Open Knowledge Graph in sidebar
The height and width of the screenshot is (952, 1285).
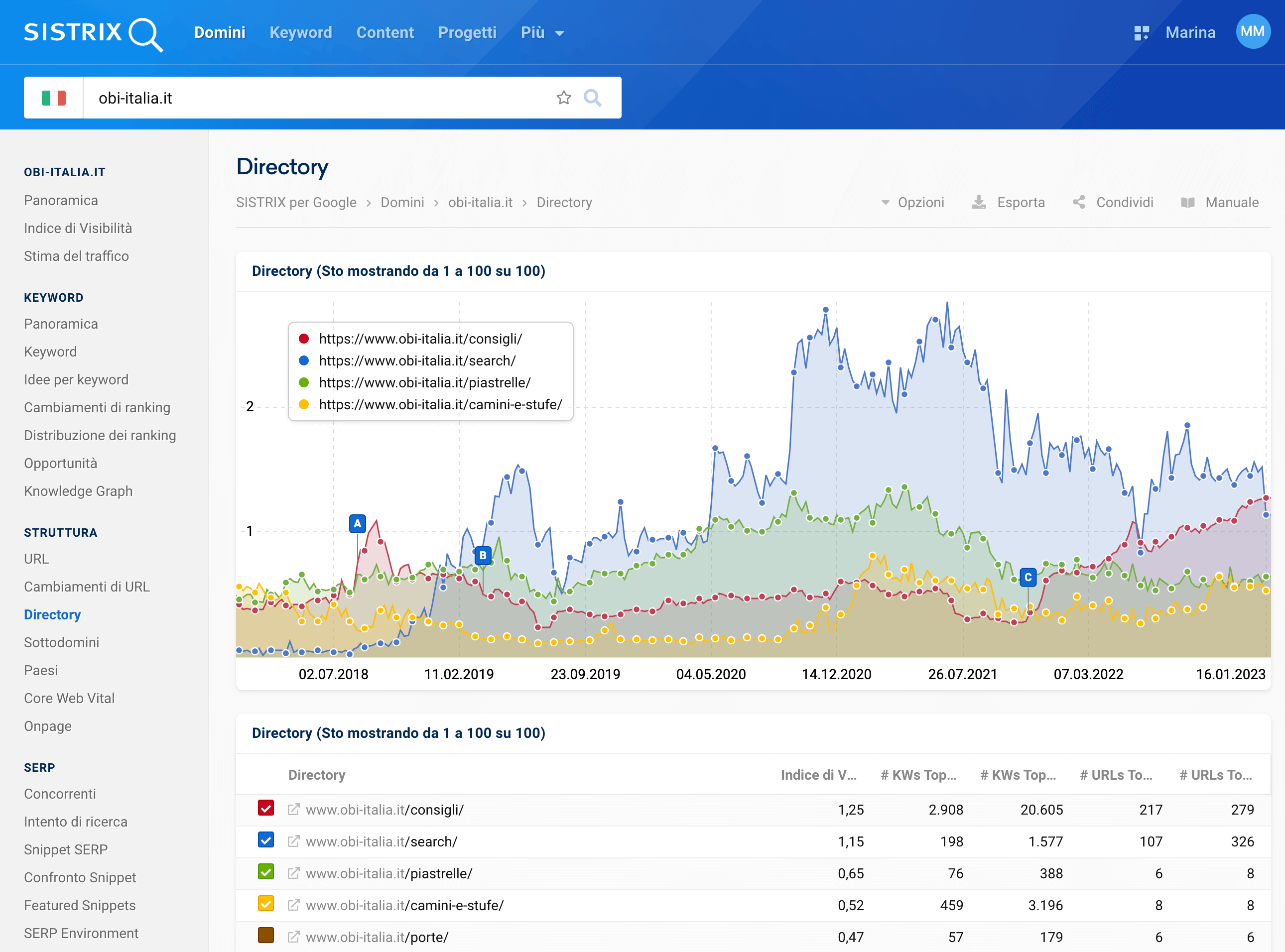pos(78,491)
